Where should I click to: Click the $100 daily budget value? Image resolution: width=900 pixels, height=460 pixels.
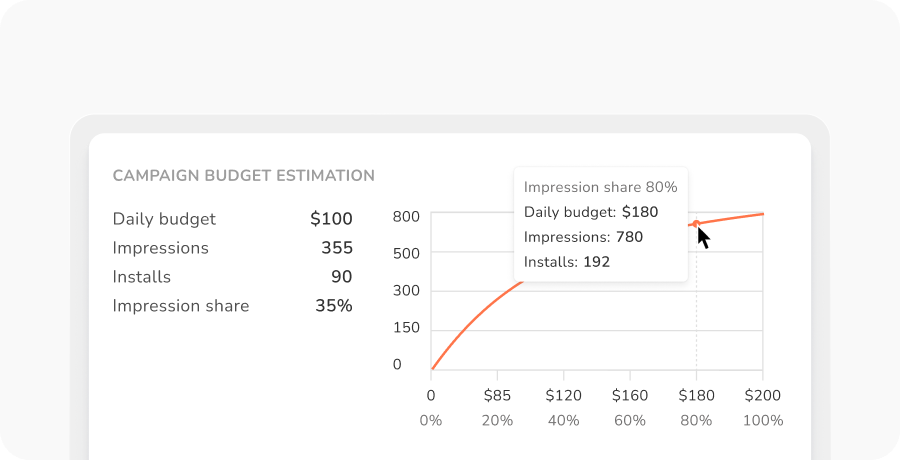click(331, 219)
